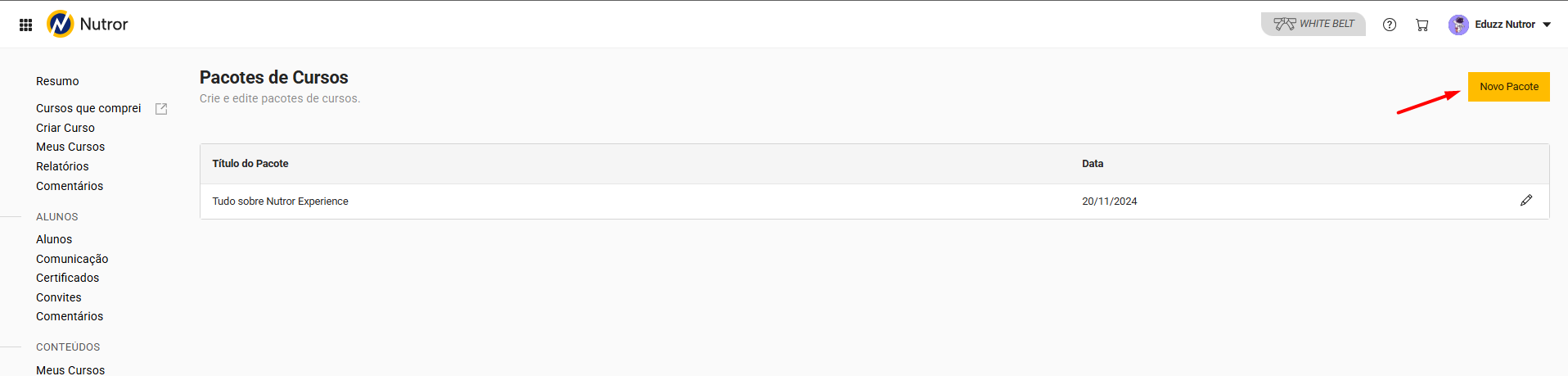Edit the Tudo sobre Nutror Experience package
This screenshot has width=1568, height=376.
tap(1525, 201)
